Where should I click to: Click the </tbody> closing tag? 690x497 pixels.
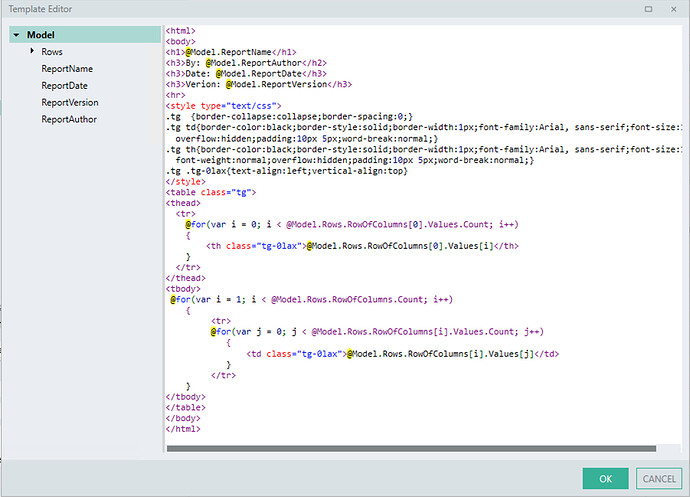(185, 397)
